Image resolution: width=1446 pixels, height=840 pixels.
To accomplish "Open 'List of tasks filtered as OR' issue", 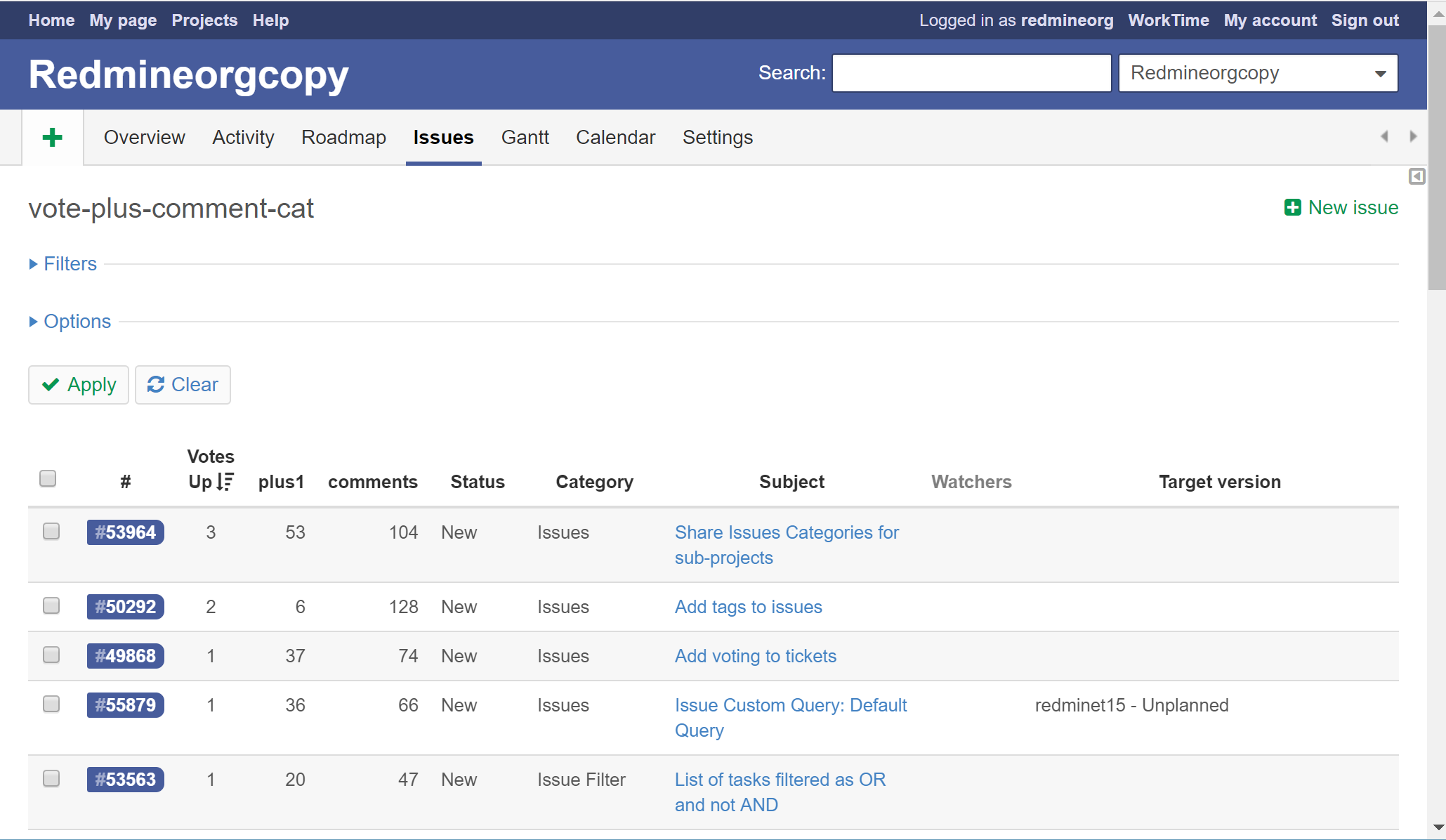I will point(780,792).
